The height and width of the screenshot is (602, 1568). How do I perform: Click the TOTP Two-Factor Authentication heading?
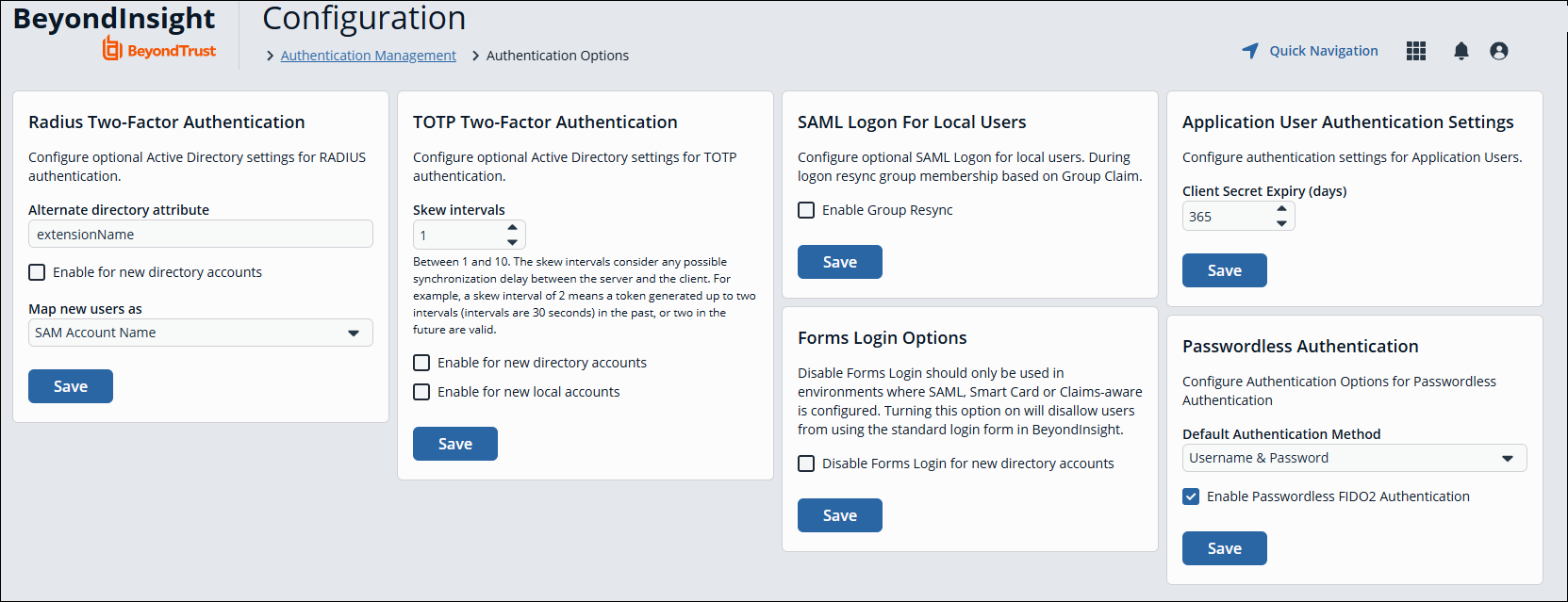pyautogui.click(x=545, y=122)
